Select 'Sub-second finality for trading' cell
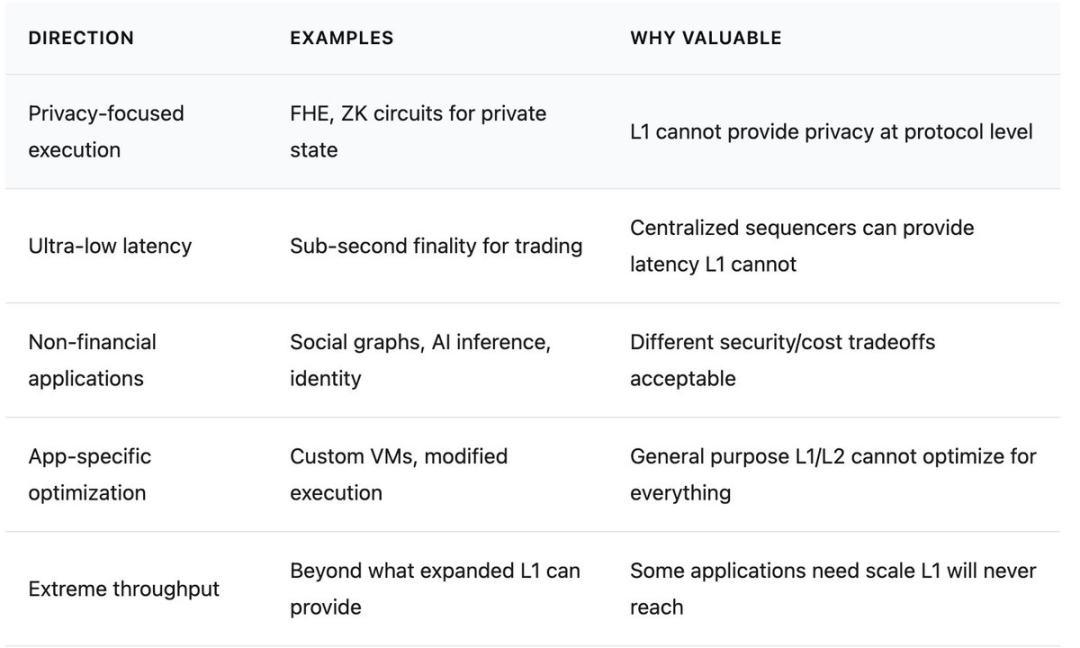This screenshot has height=648, width=1080. click(x=436, y=246)
